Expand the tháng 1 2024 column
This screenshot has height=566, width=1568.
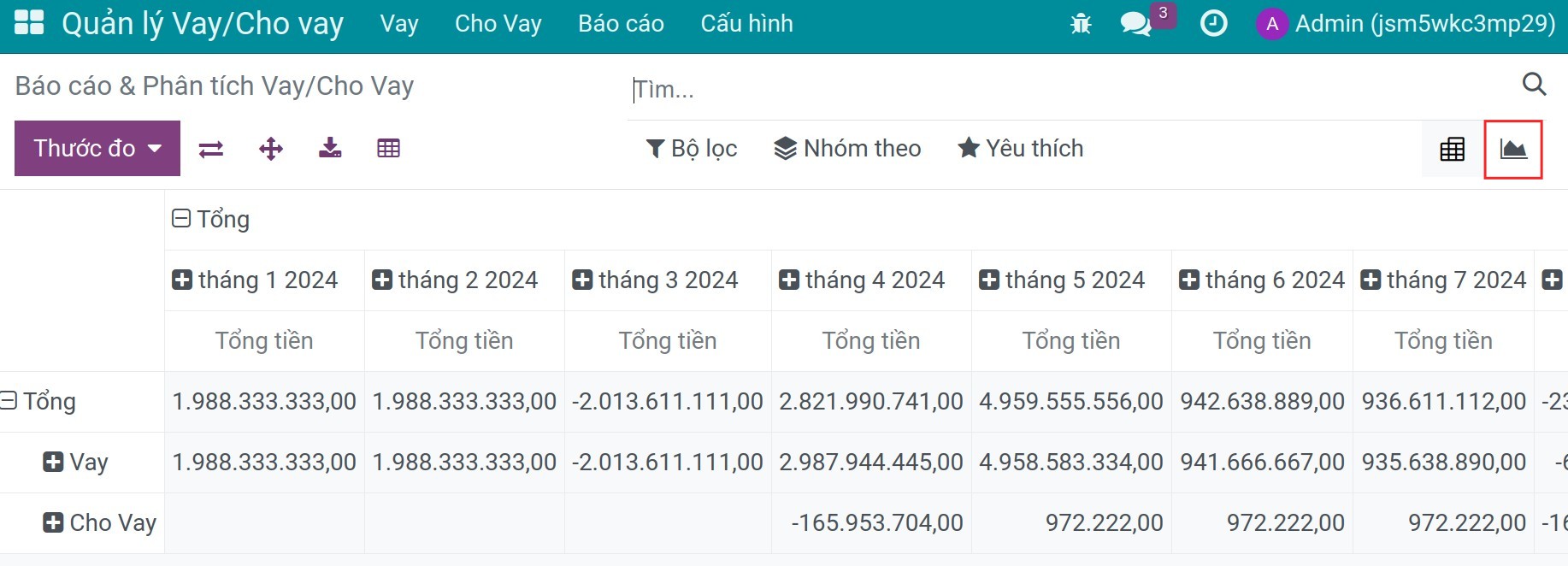[x=255, y=280]
